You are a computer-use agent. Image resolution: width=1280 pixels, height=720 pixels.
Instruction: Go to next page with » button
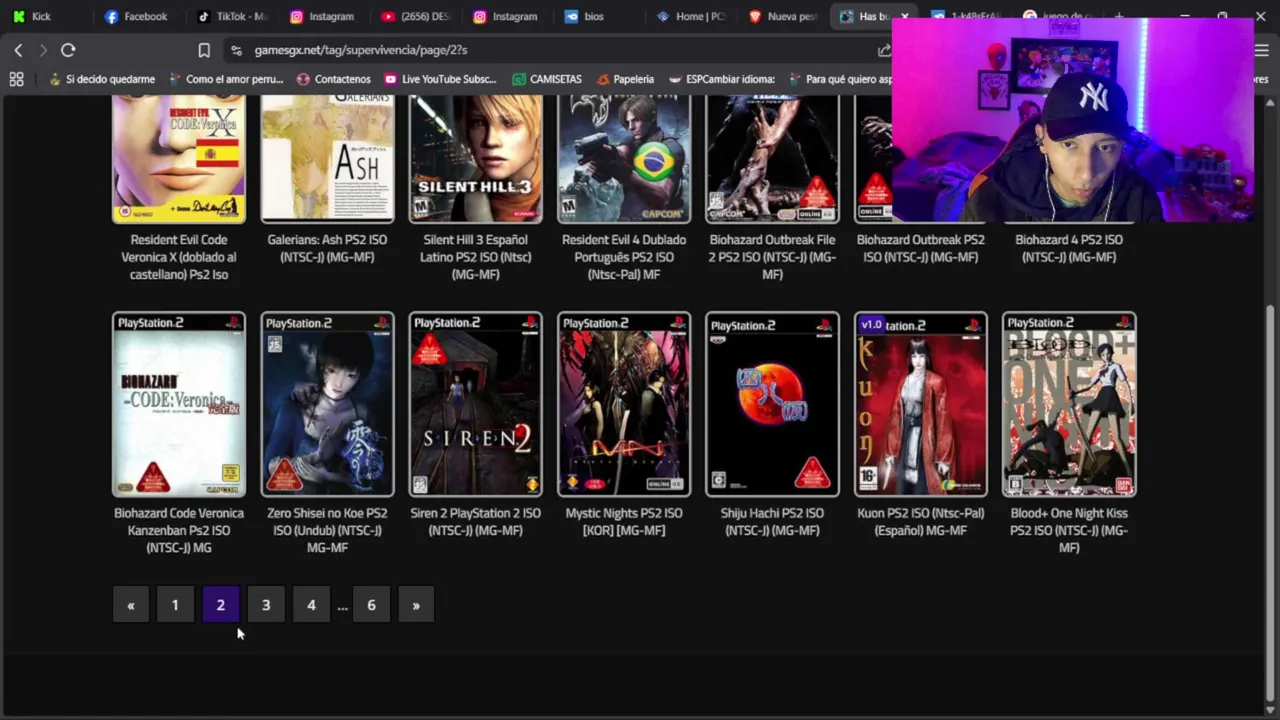point(416,605)
